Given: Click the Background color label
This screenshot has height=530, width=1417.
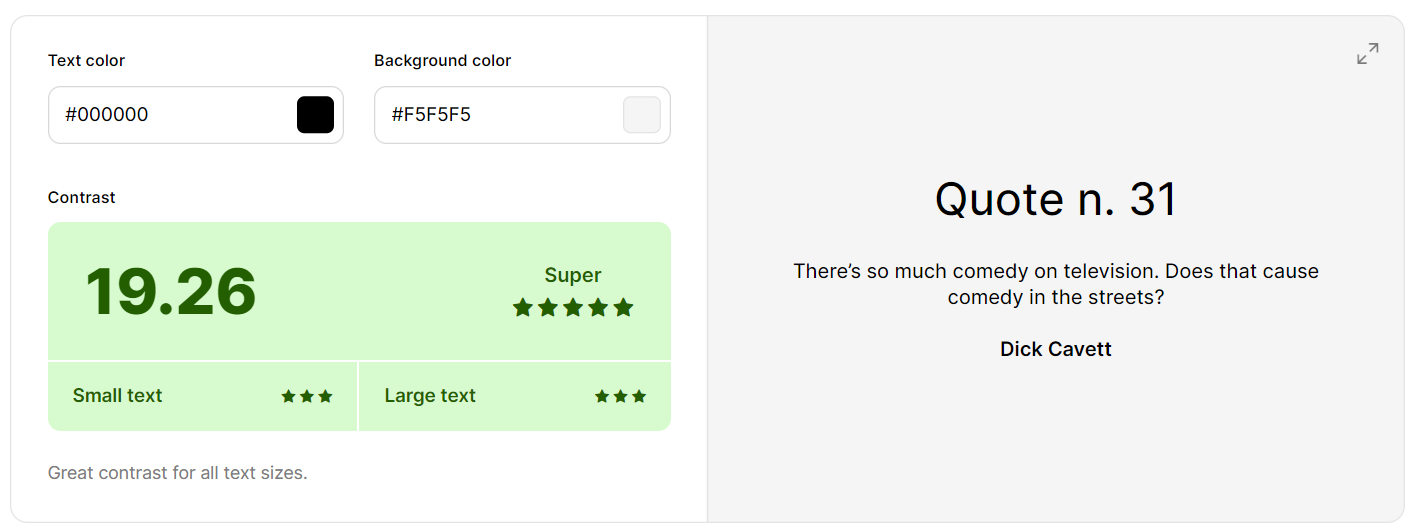Looking at the screenshot, I should (442, 61).
